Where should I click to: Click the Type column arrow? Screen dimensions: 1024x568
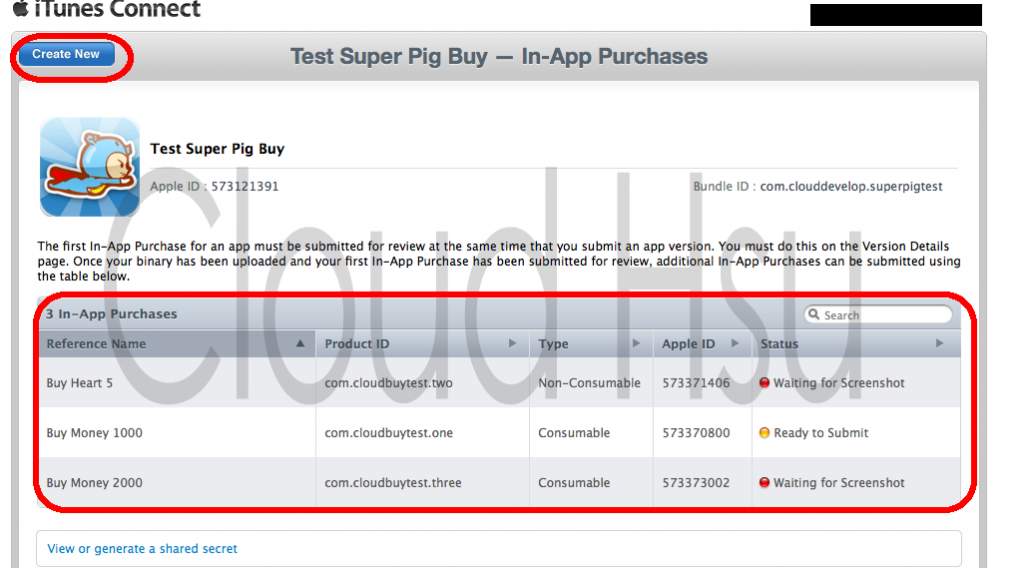[x=635, y=343]
